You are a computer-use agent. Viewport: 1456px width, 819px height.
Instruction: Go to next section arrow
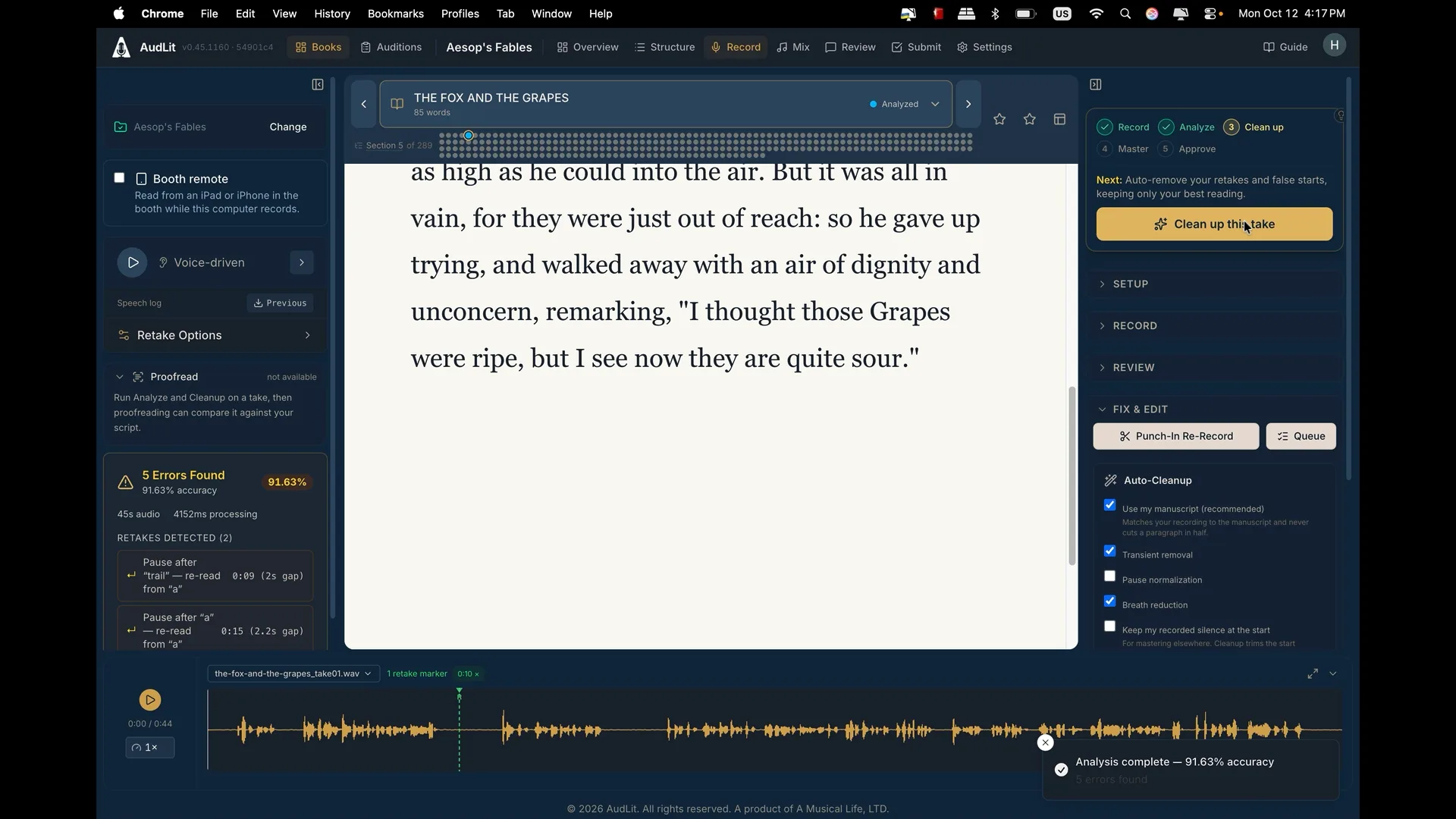[968, 104]
